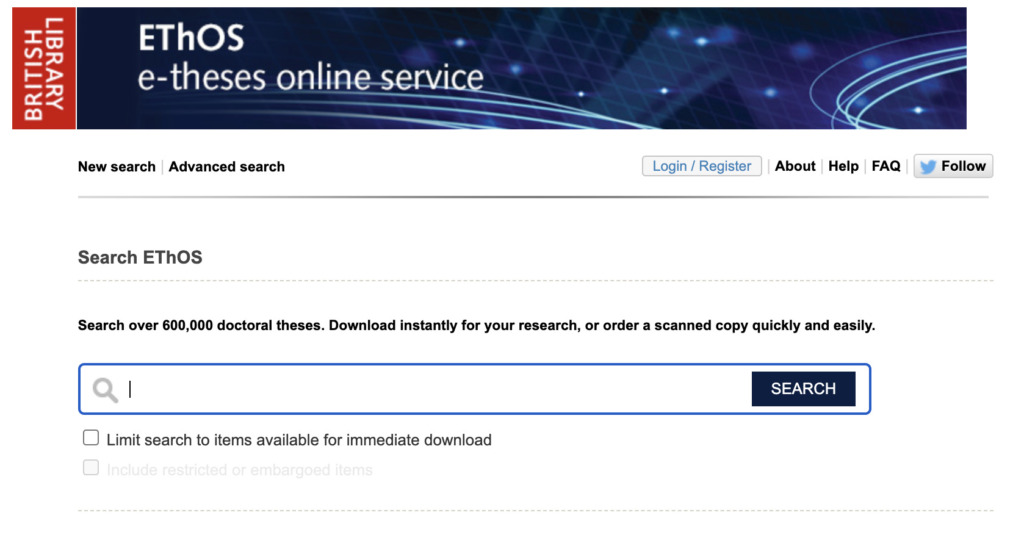Open the New search page
Viewport: 1024px width, 543px height.
coord(117,167)
